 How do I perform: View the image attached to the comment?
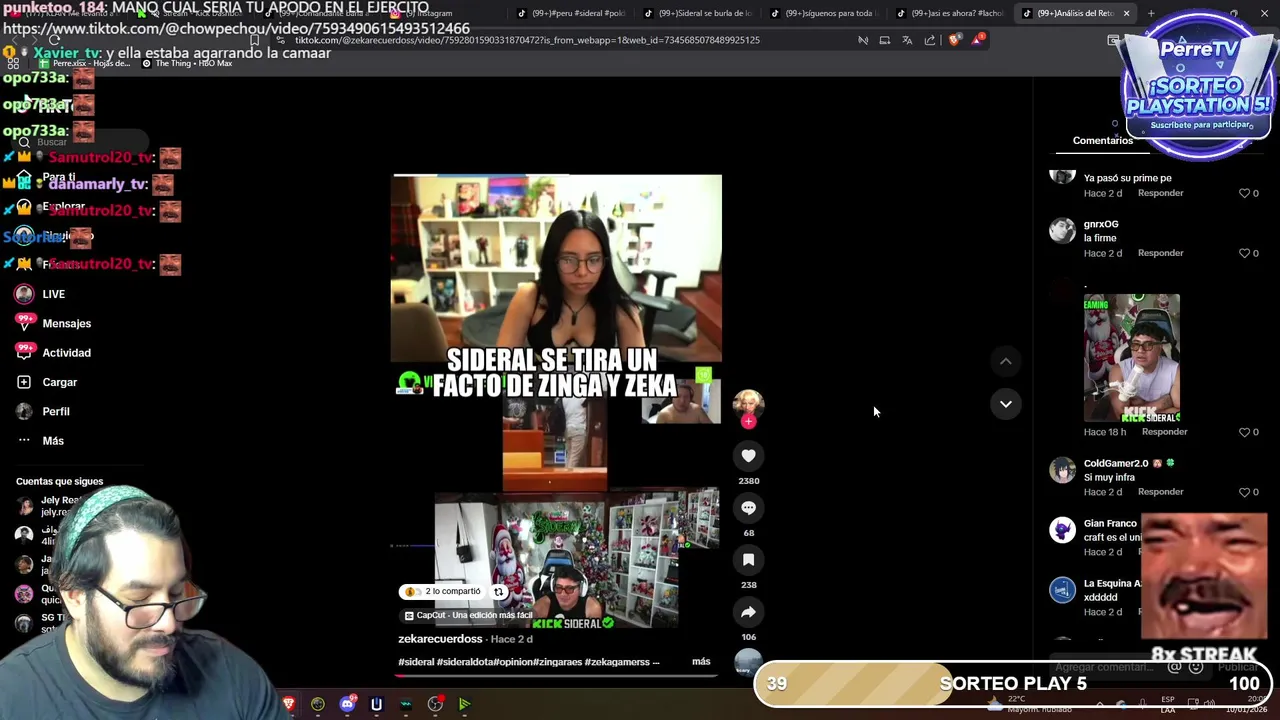pos(1132,358)
